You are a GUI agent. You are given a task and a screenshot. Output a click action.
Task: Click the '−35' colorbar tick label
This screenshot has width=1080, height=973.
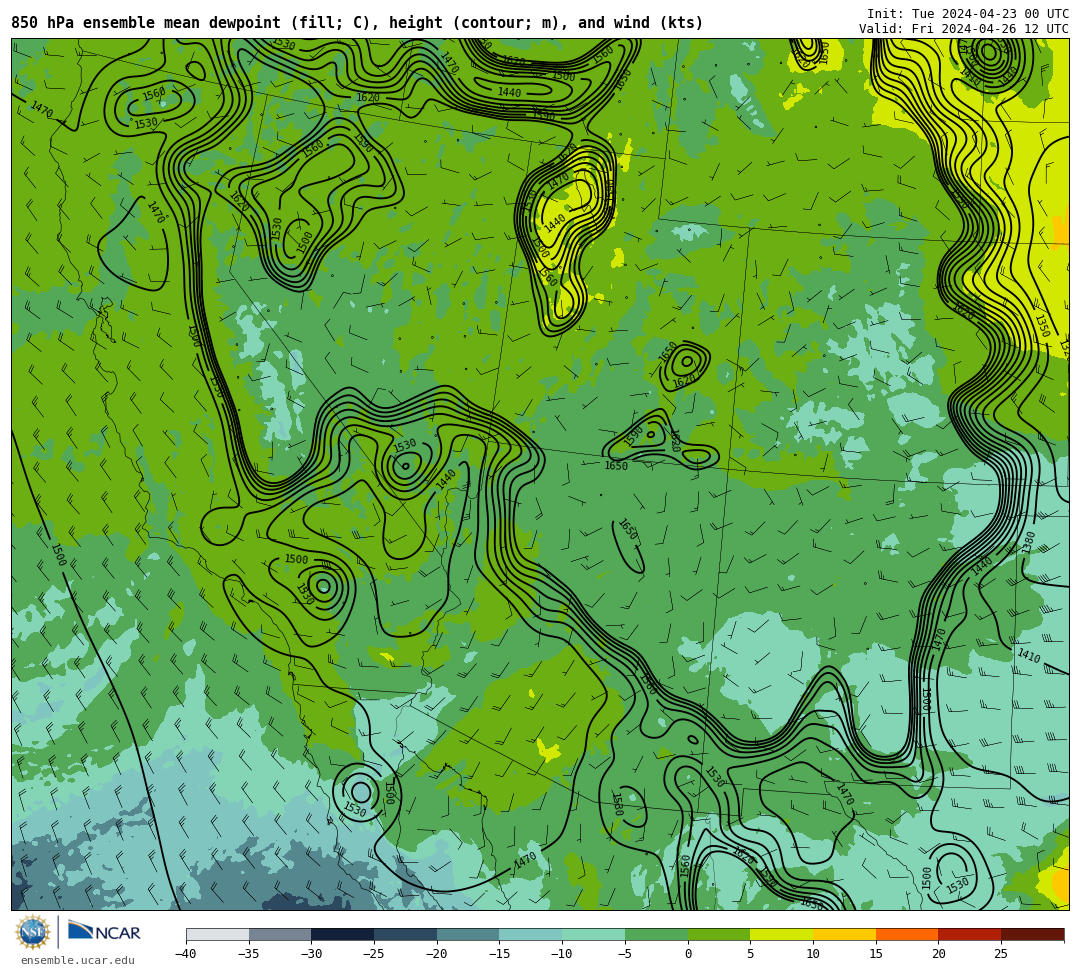(x=249, y=954)
